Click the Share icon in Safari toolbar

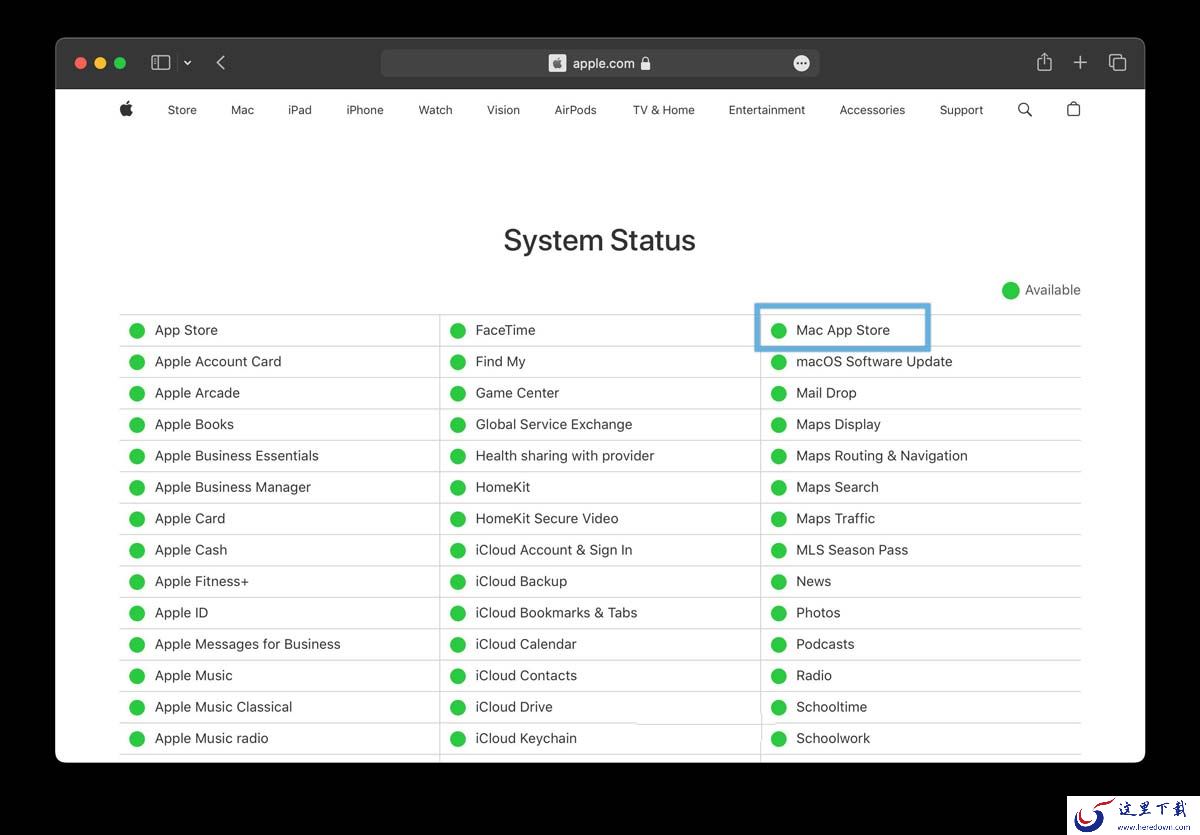1044,62
